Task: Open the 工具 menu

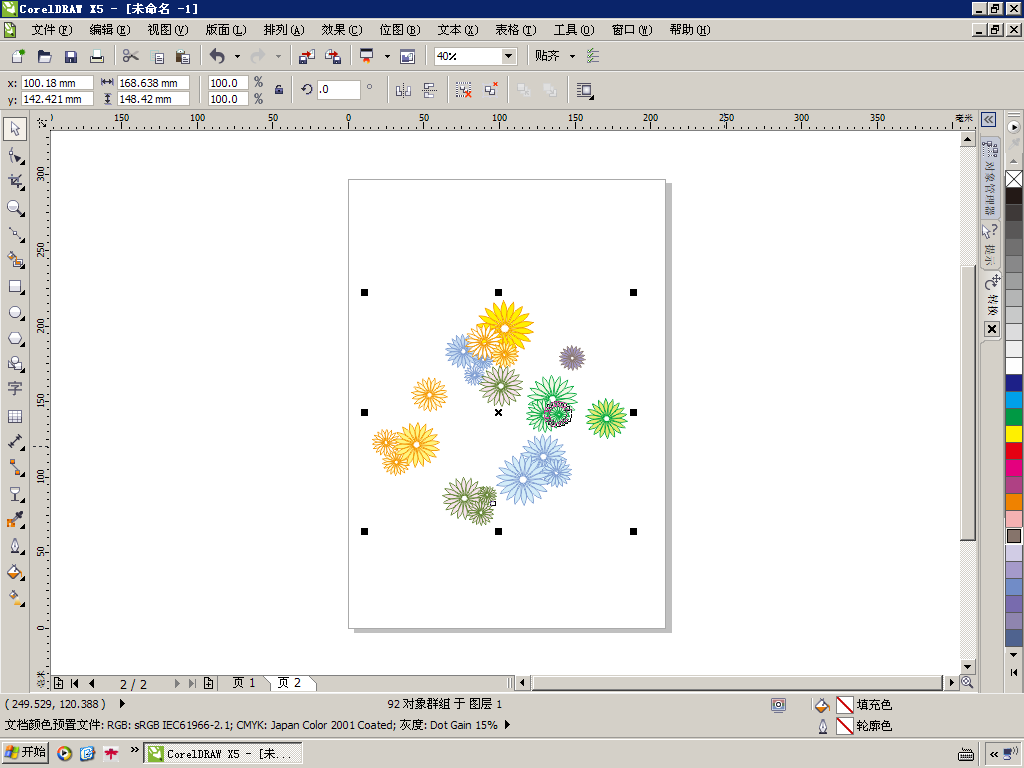Action: [574, 30]
